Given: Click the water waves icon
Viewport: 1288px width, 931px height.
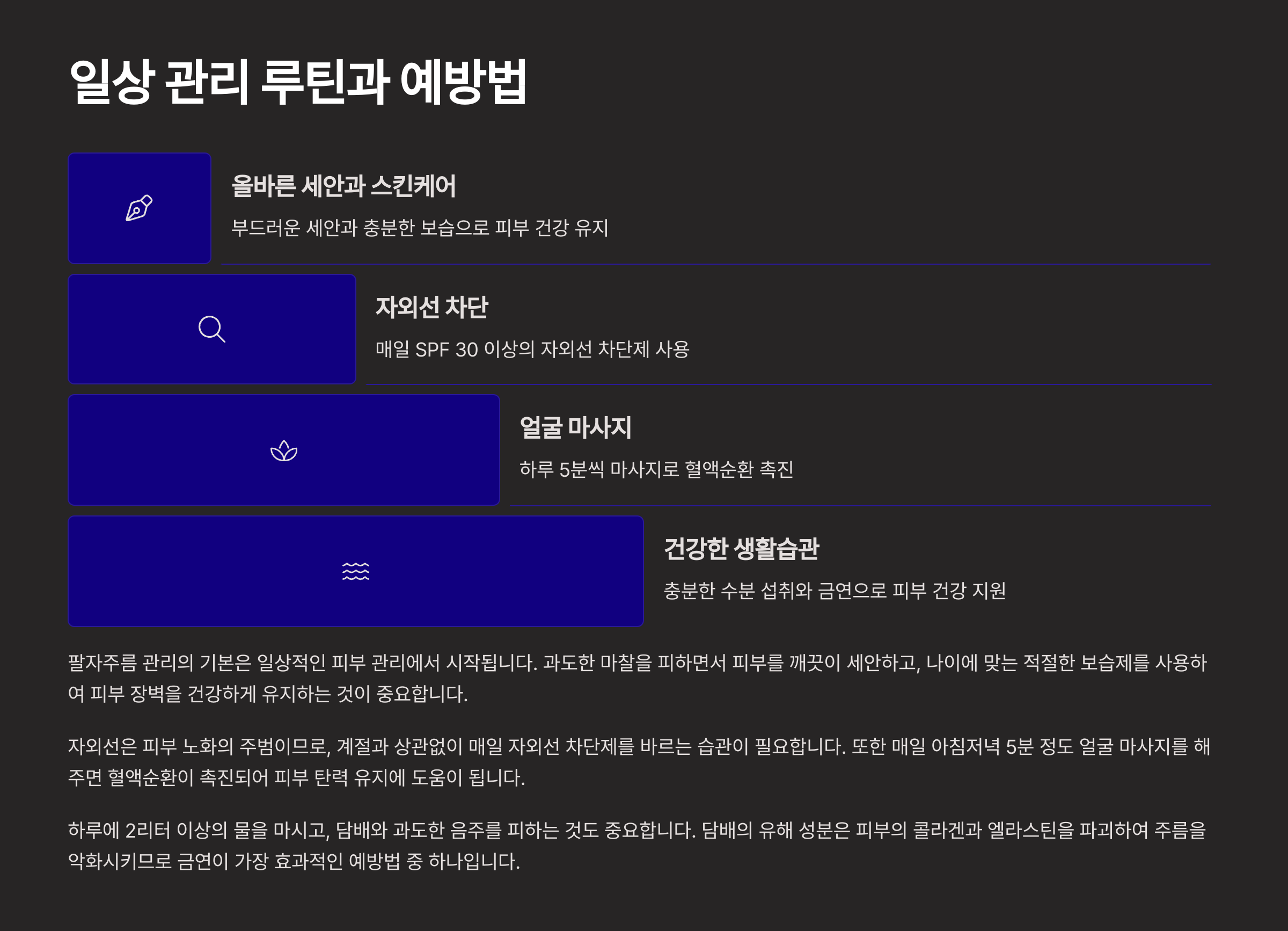Looking at the screenshot, I should [355, 571].
